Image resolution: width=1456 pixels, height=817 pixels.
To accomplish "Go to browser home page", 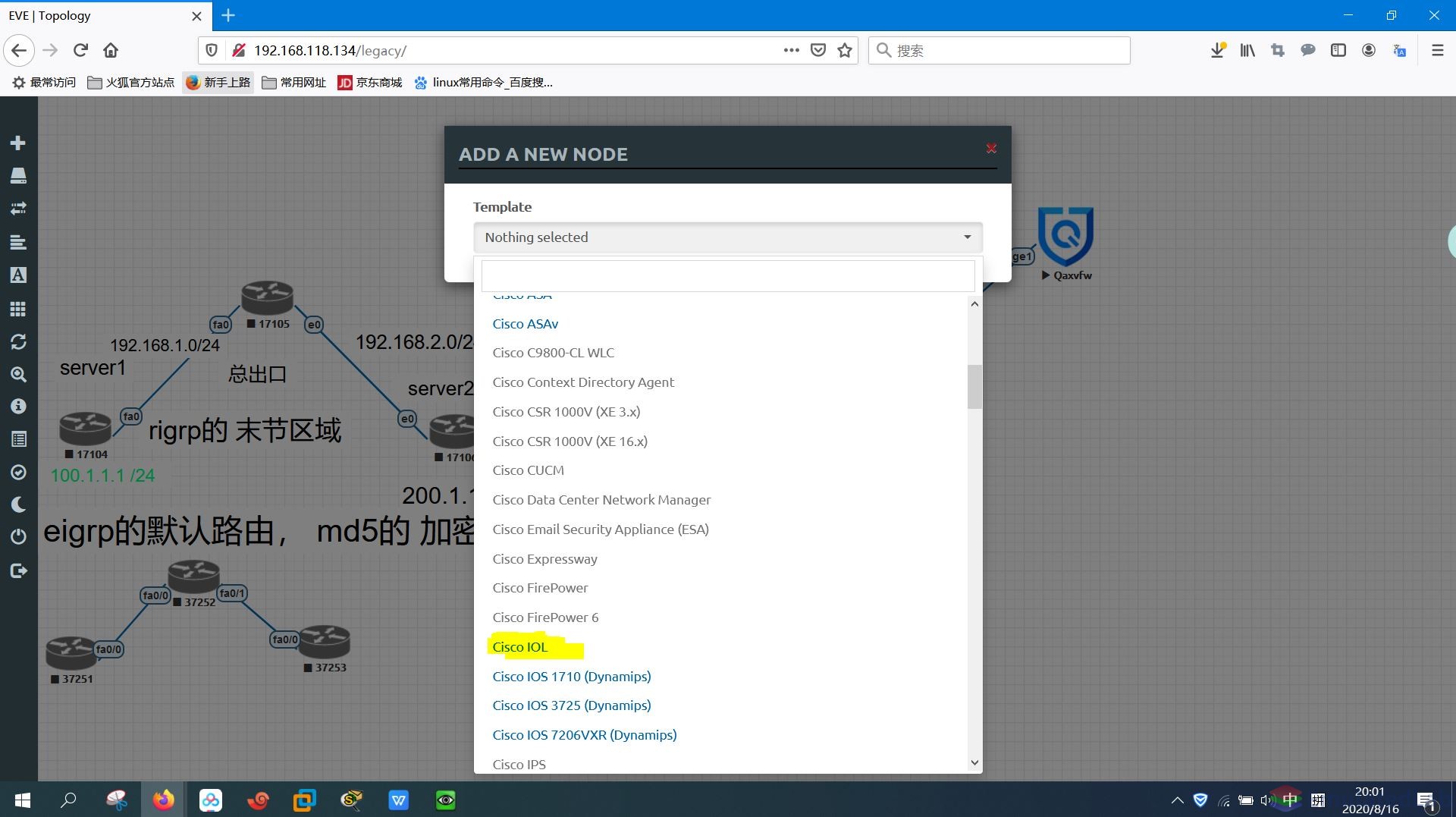I will (111, 51).
